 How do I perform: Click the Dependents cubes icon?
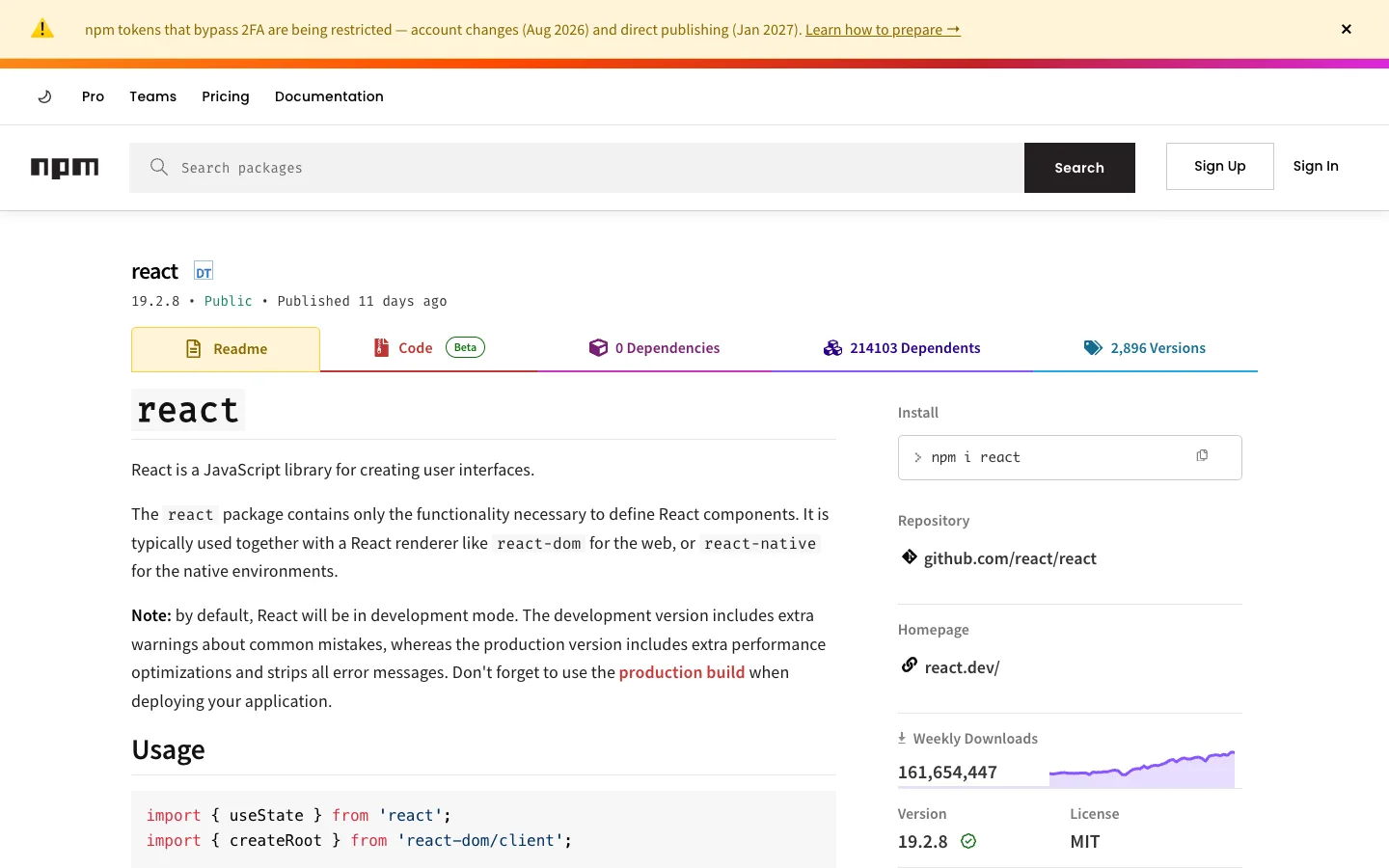pyautogui.click(x=832, y=348)
